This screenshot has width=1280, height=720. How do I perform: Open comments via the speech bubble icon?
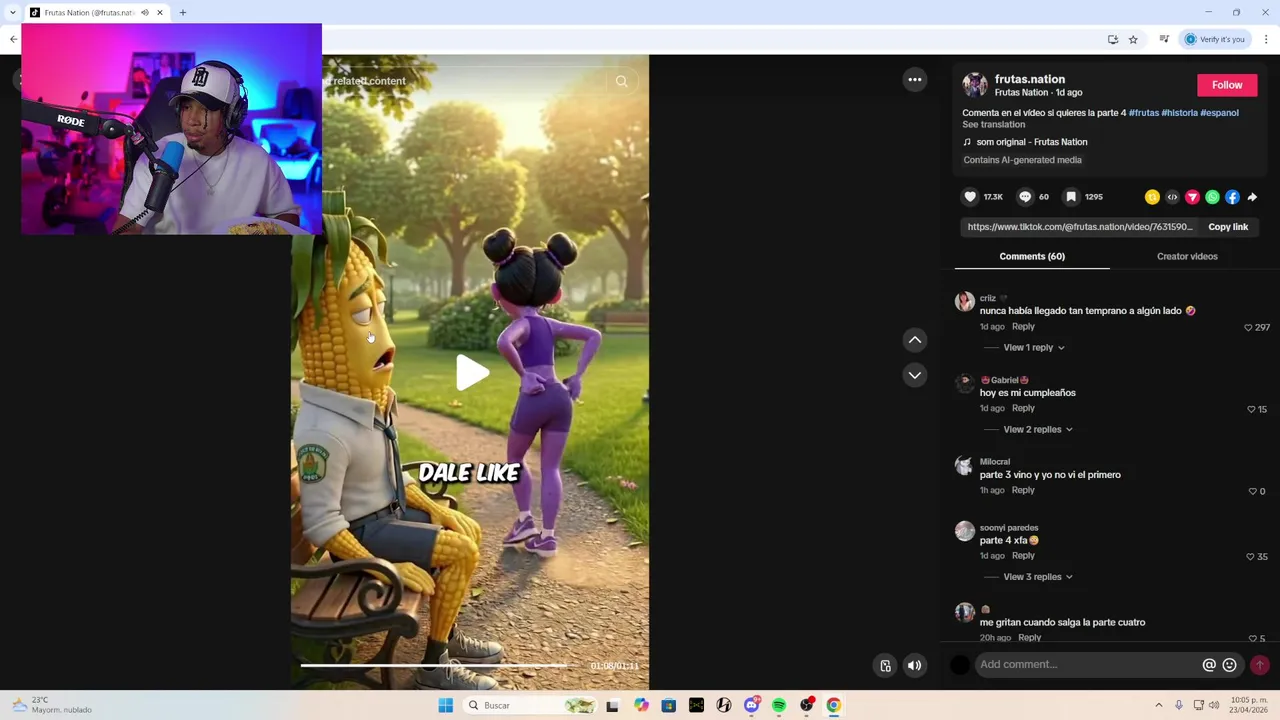click(x=1025, y=197)
